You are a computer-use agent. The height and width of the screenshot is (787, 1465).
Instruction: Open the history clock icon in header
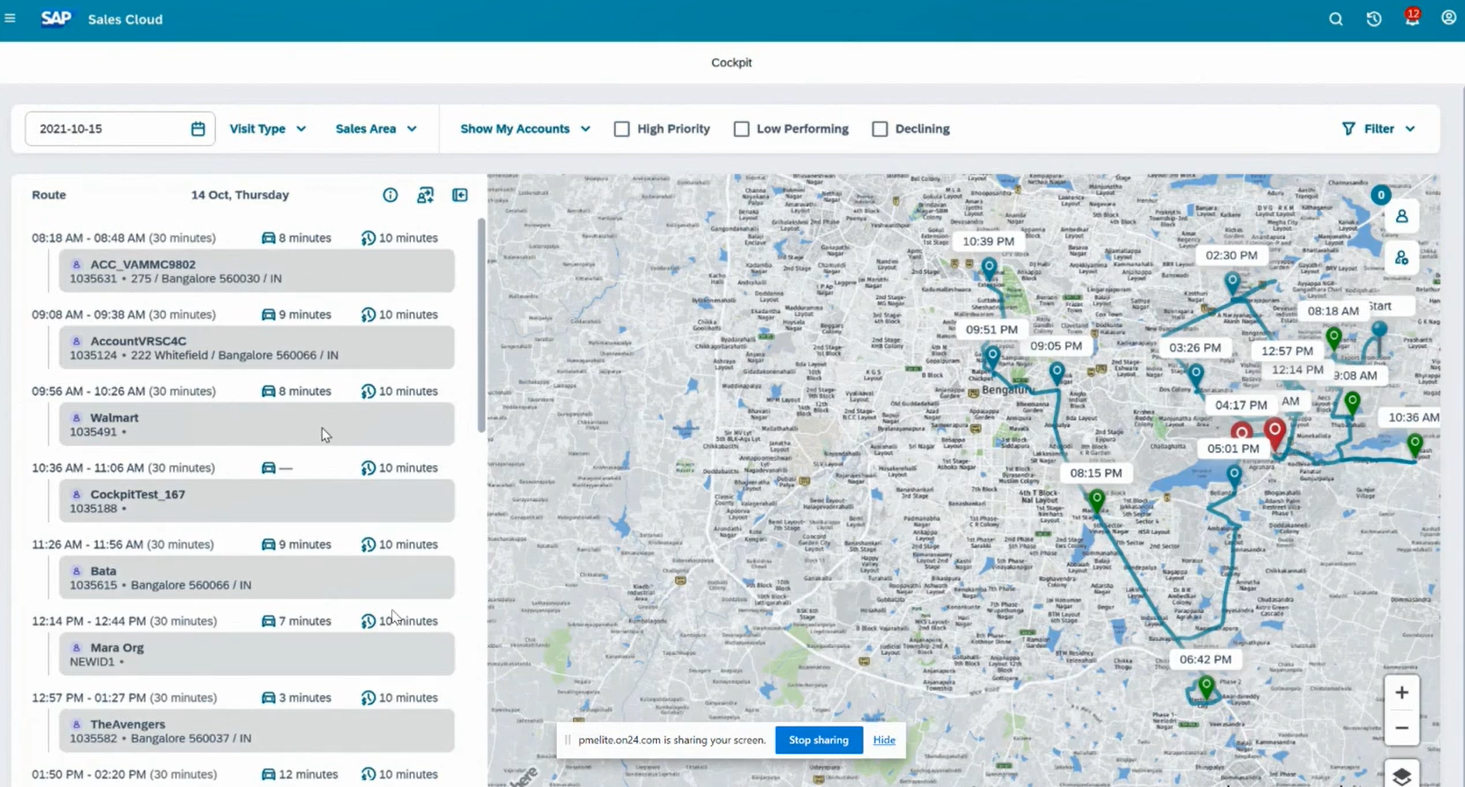(1374, 19)
